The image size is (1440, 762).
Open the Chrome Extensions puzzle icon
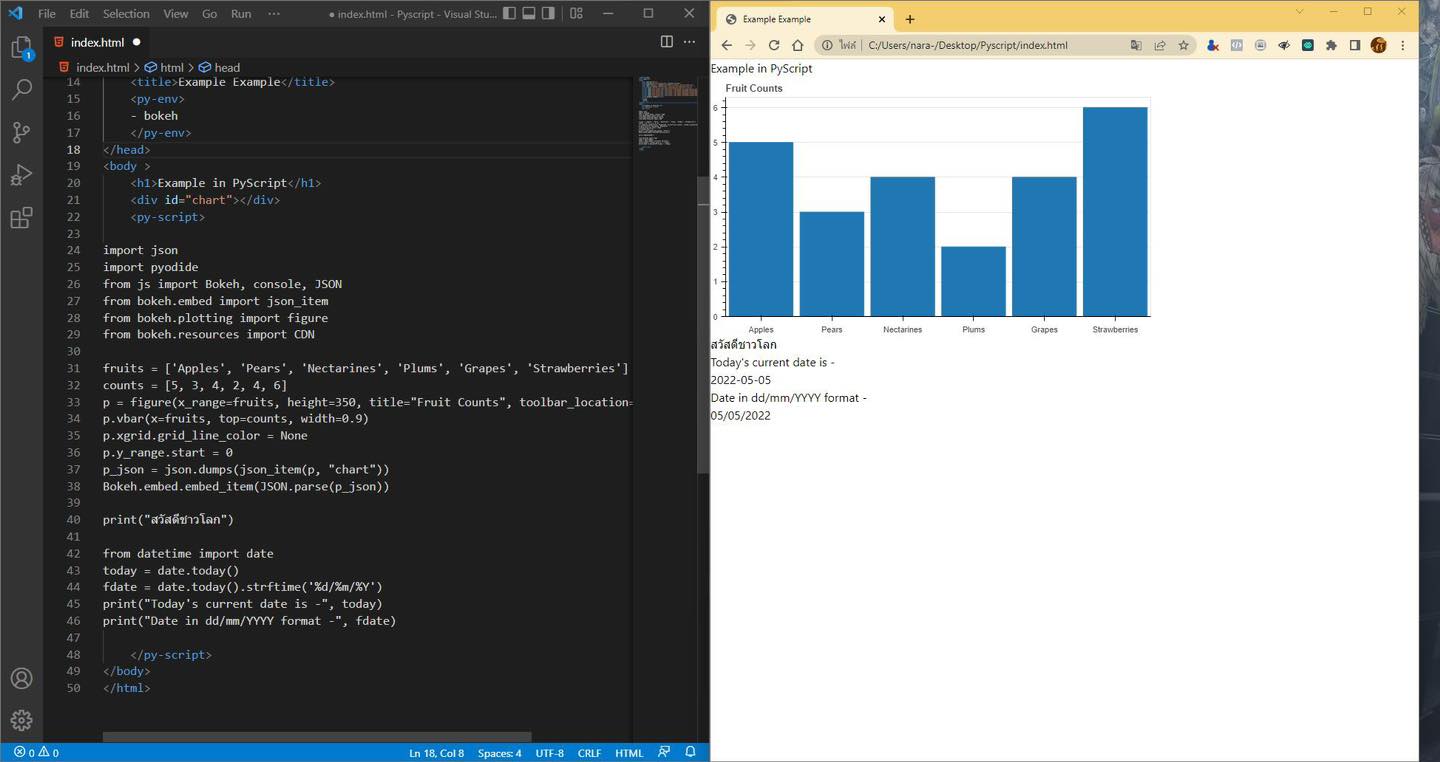click(1331, 45)
